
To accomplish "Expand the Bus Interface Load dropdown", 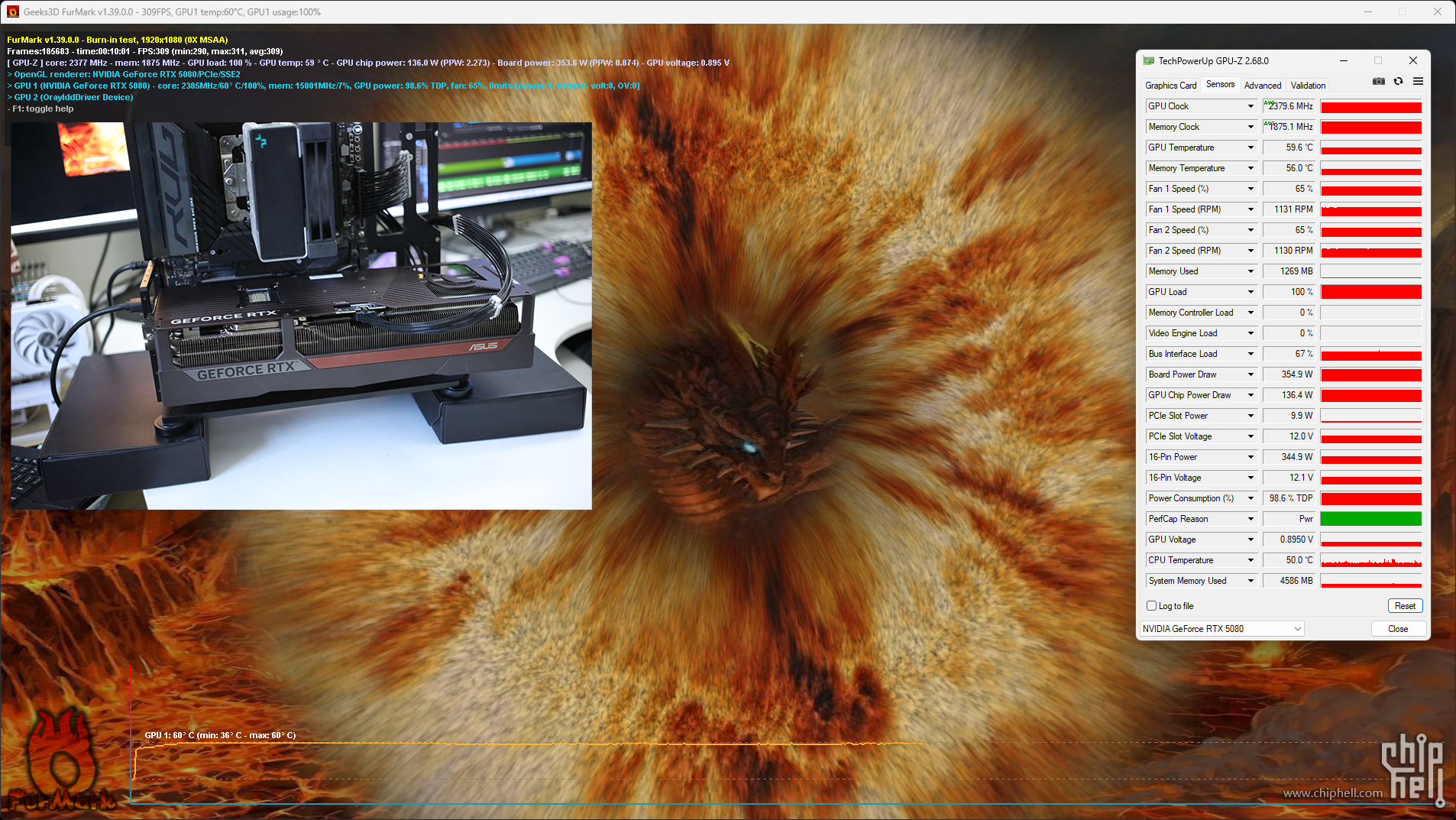I will coord(1251,354).
